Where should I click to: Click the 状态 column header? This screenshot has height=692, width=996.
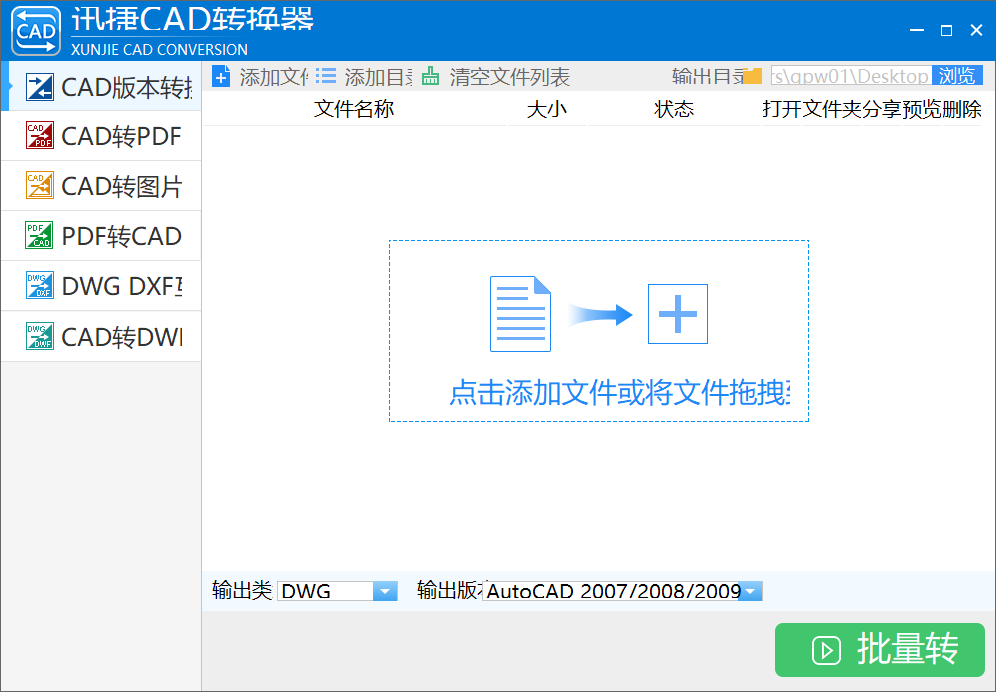pos(674,109)
